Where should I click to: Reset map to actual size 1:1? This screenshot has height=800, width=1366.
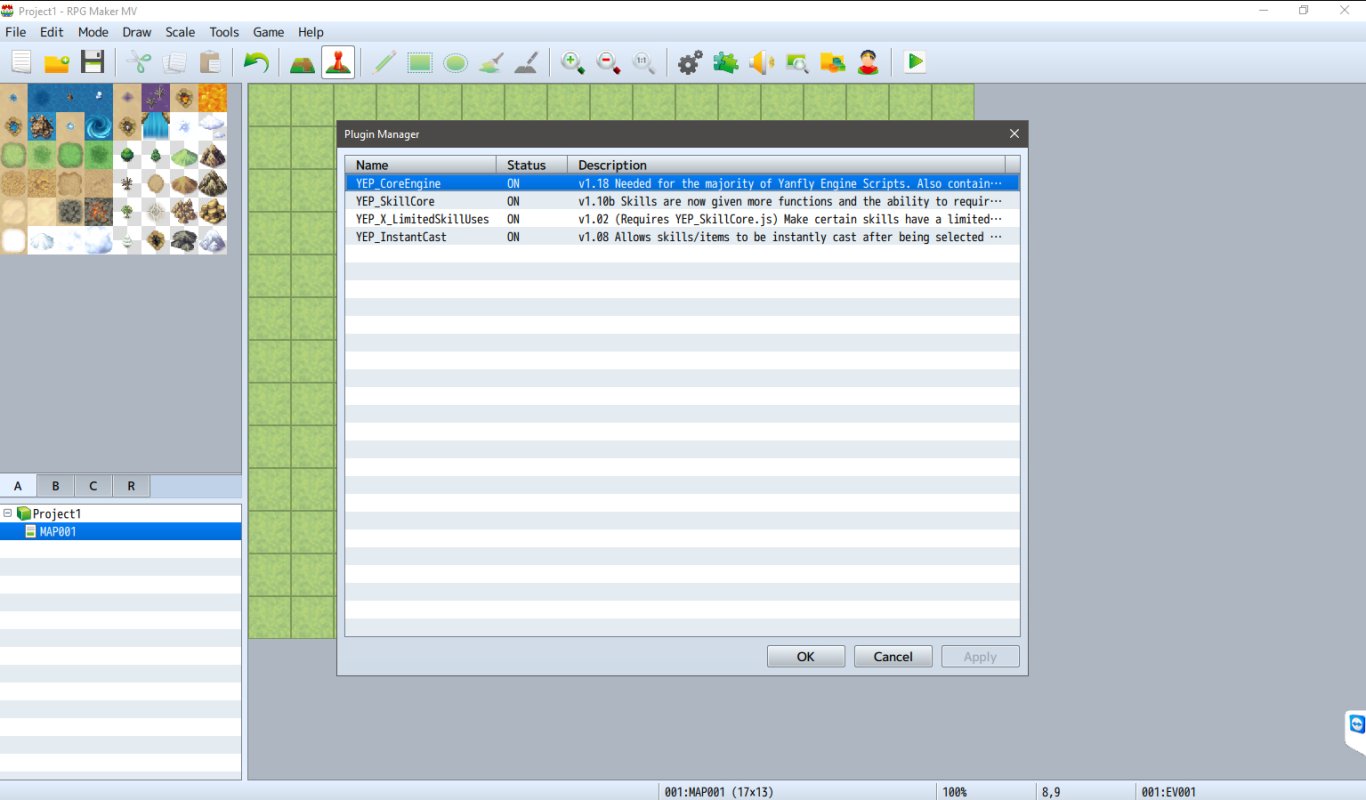[x=644, y=62]
